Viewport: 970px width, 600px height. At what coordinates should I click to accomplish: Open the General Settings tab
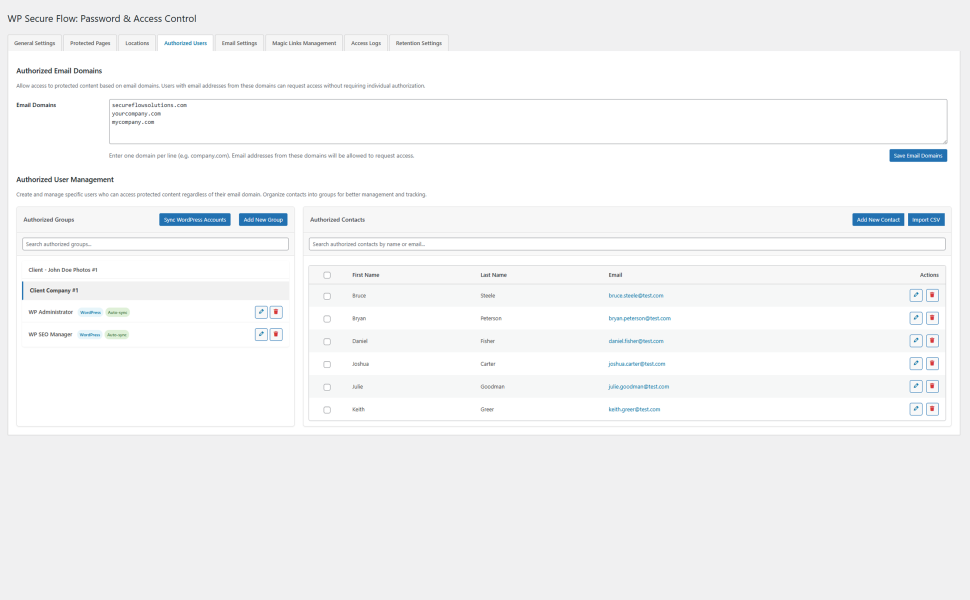[x=35, y=43]
